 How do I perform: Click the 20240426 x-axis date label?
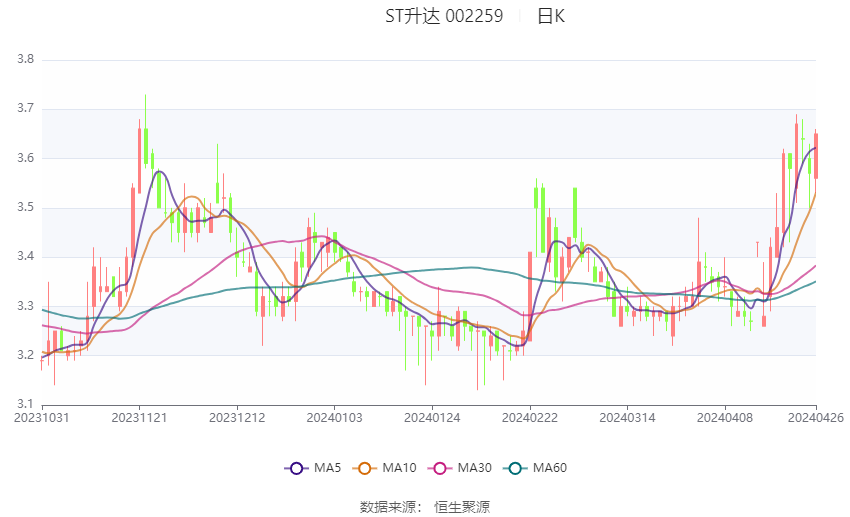point(816,418)
